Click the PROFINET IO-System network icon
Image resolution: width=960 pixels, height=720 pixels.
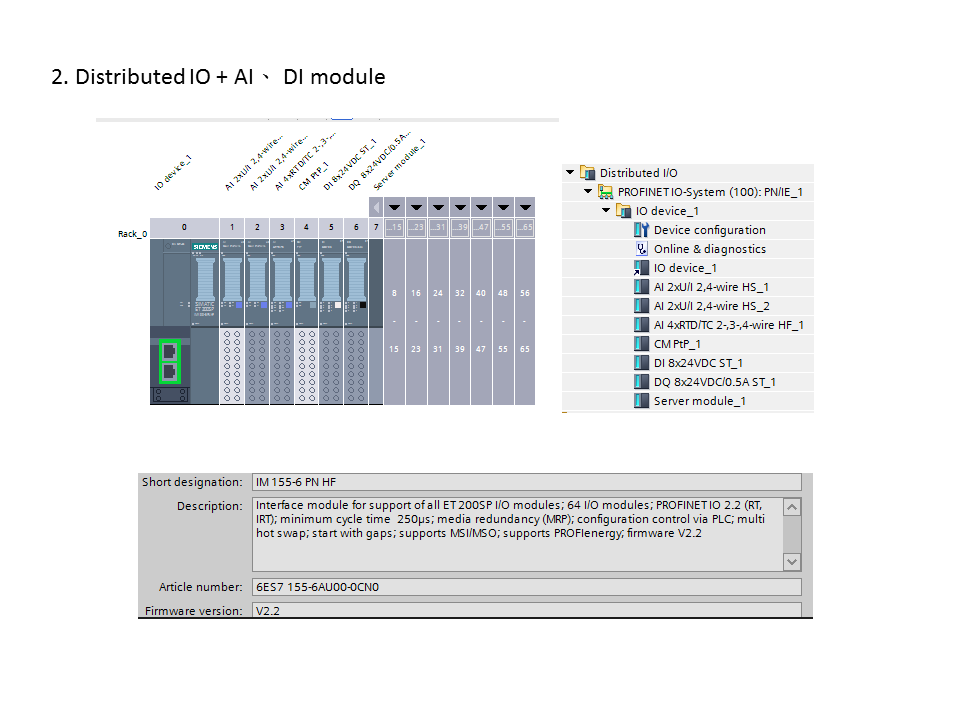[606, 192]
